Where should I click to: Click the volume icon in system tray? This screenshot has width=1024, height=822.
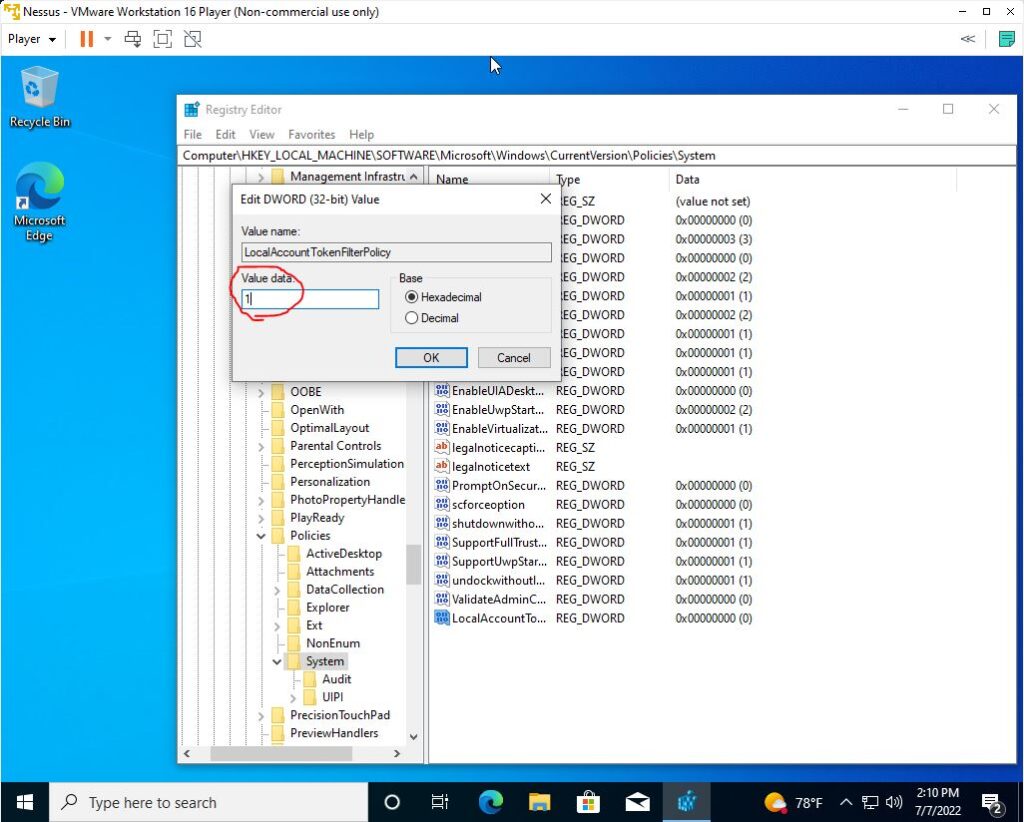pyautogui.click(x=894, y=802)
